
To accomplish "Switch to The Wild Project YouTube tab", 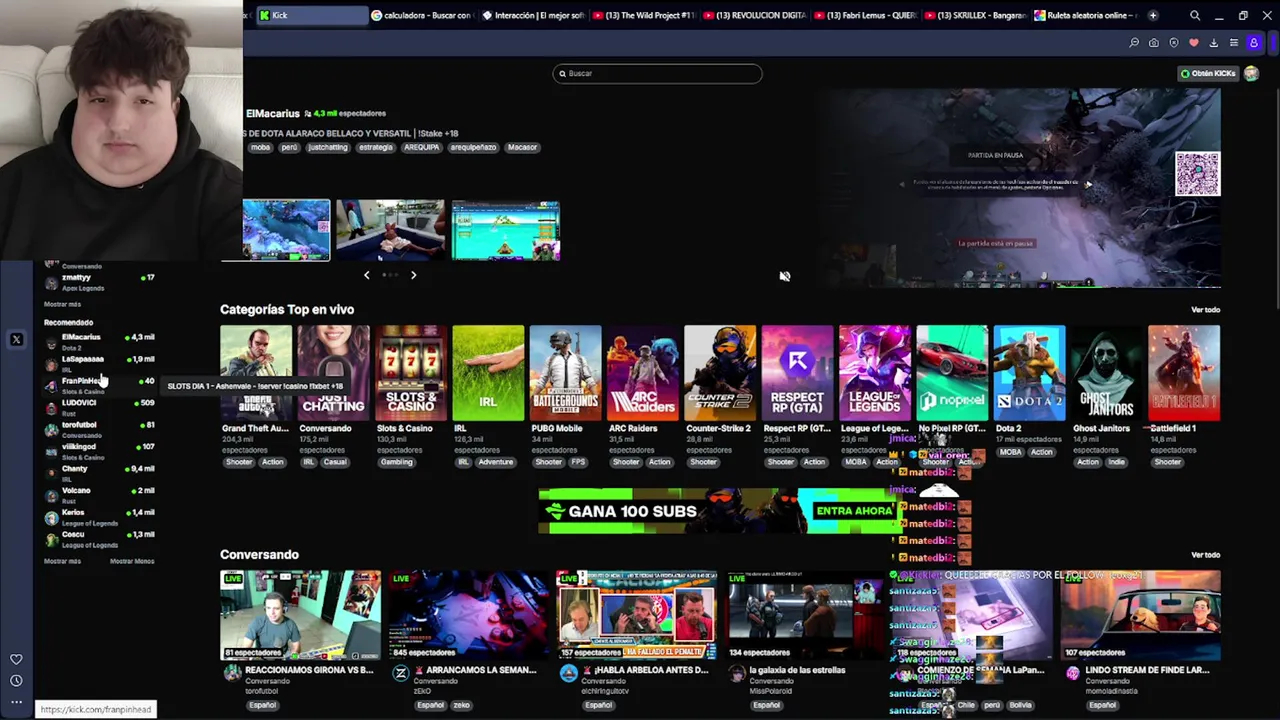I will (644, 15).
